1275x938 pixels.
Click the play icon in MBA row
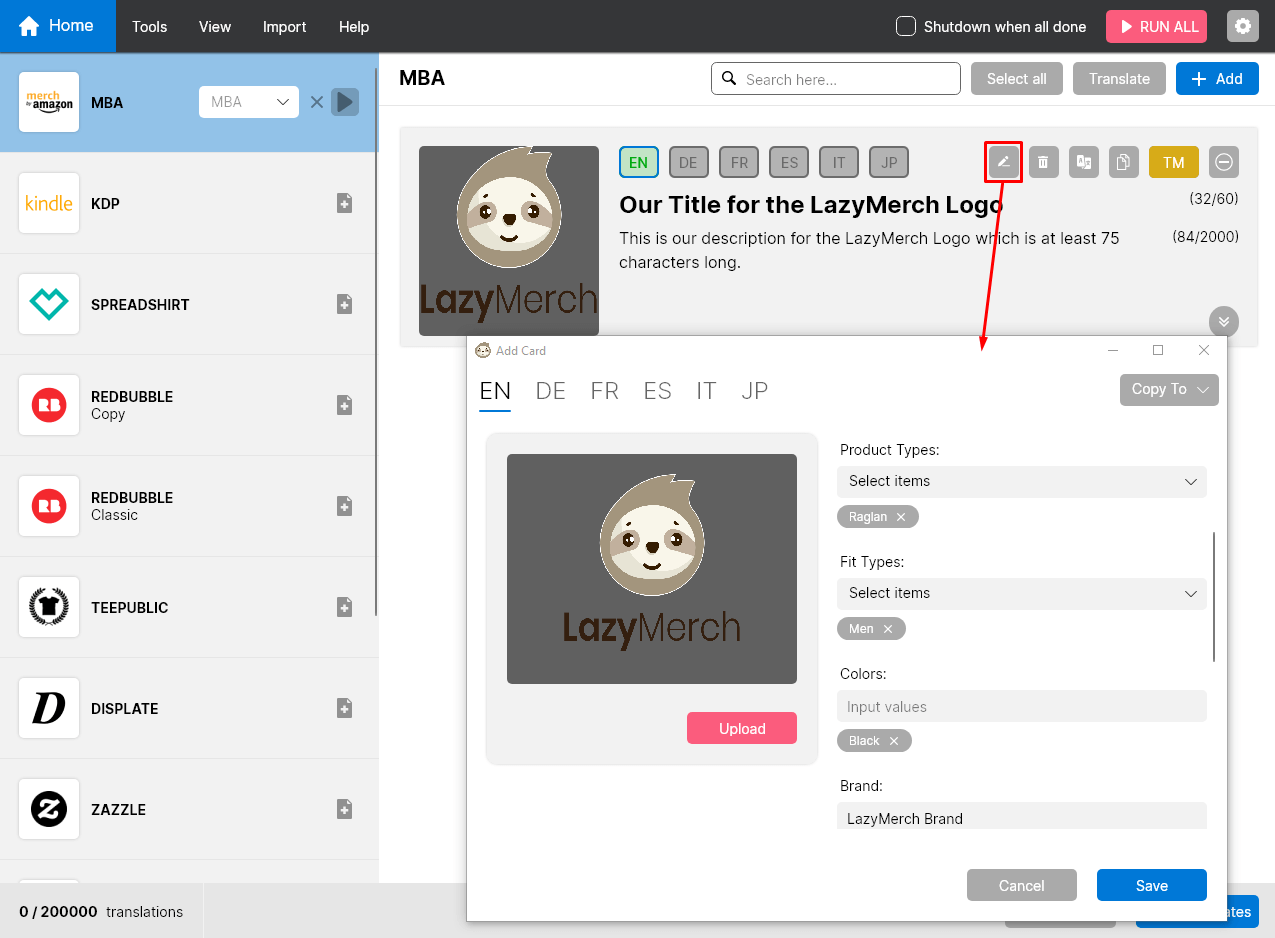point(345,102)
